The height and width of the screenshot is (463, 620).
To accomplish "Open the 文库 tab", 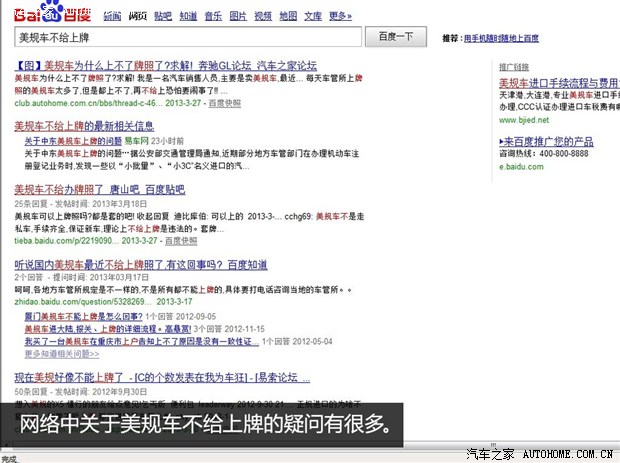I will [x=313, y=16].
